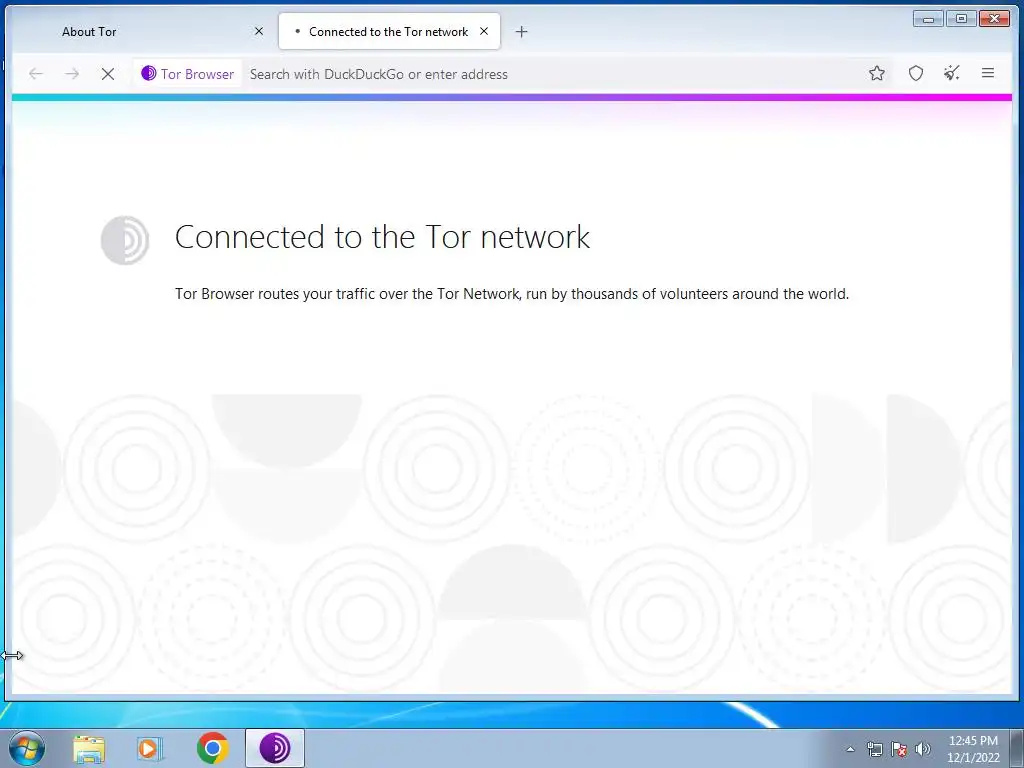The height and width of the screenshot is (768, 1024).
Task: Select the Connected to the Tor network tab
Action: pyautogui.click(x=388, y=31)
